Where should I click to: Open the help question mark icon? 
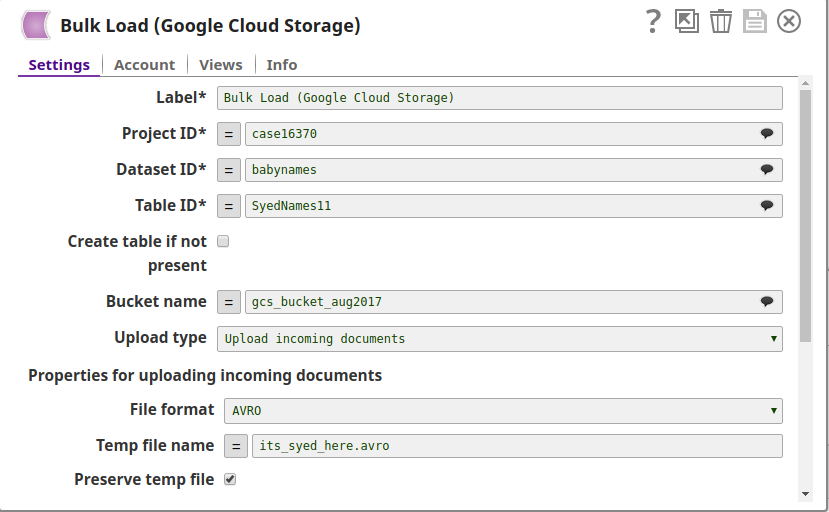point(653,22)
